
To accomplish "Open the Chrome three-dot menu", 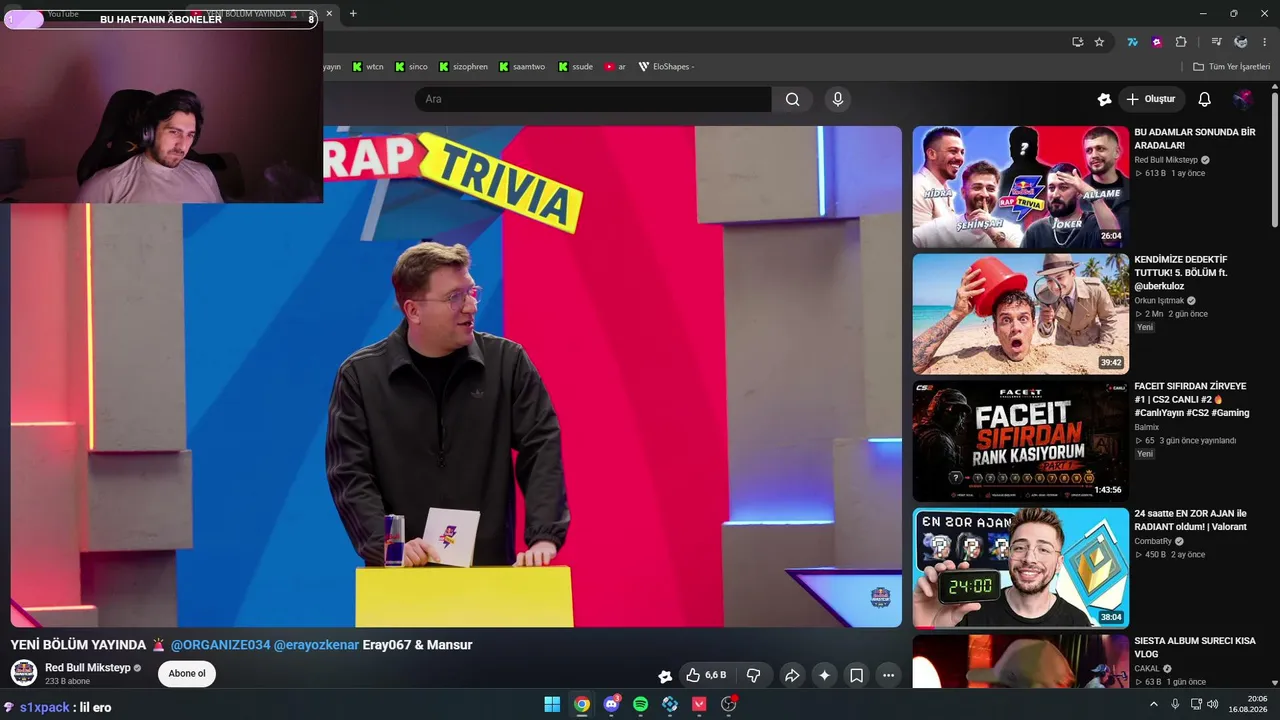I will [1265, 42].
